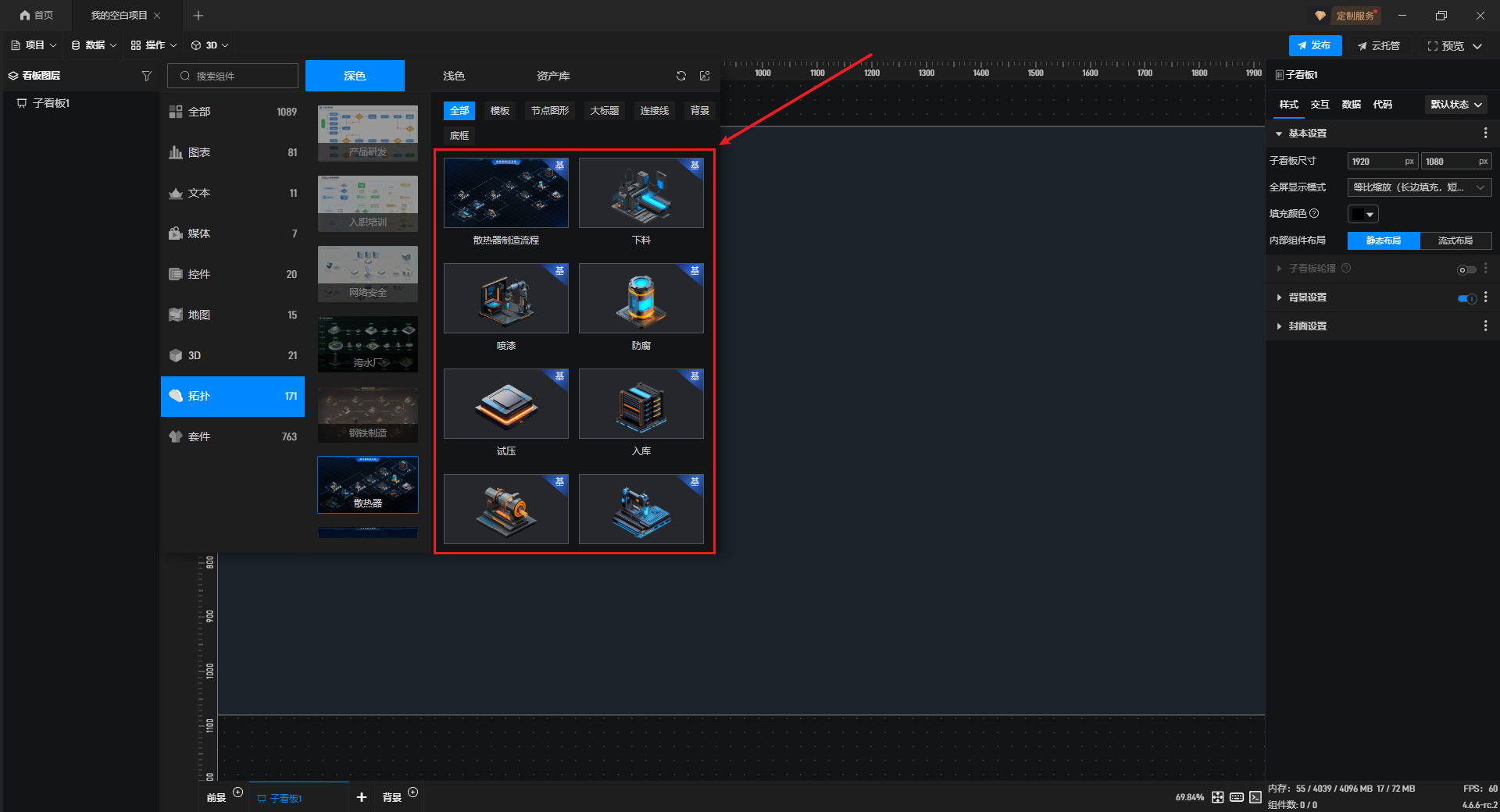This screenshot has height=812, width=1500.
Task: Click the help icon beside 填充颜色
Action: (x=1314, y=213)
